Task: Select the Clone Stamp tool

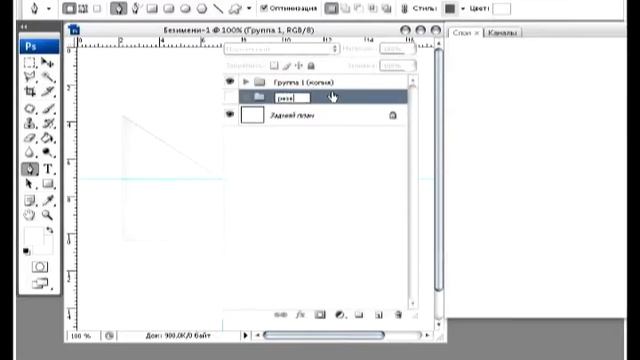Action: click(x=29, y=123)
